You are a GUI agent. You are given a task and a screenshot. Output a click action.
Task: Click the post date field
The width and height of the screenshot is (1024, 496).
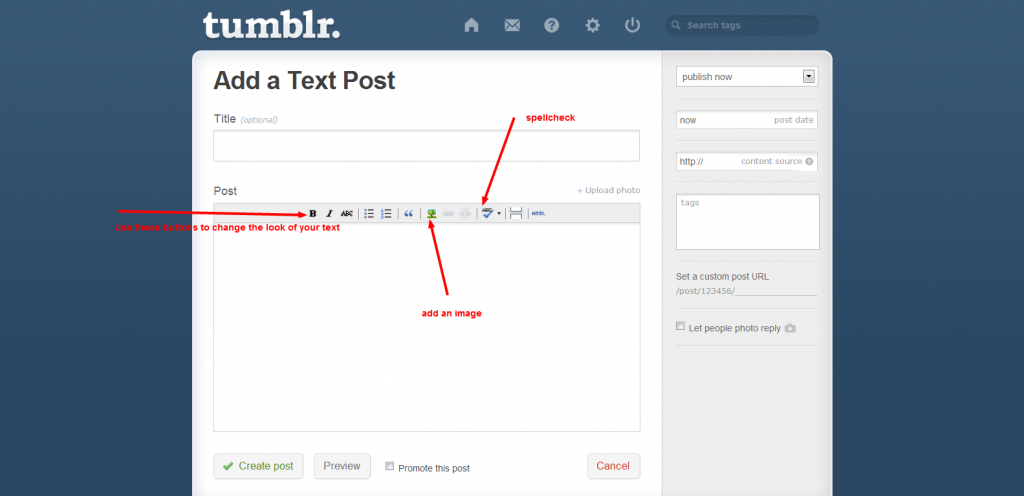point(747,120)
